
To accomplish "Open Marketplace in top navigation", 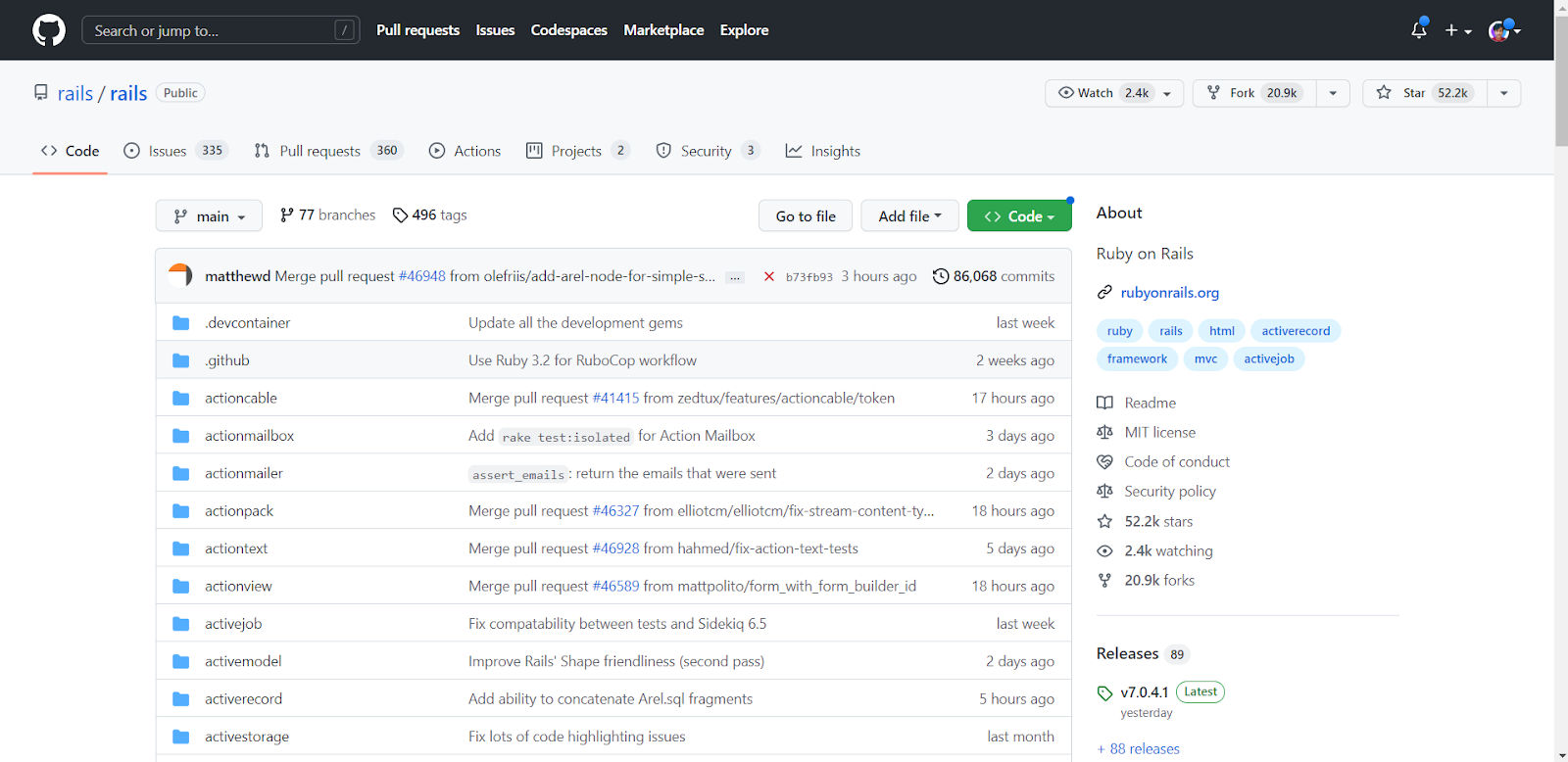I will (663, 30).
